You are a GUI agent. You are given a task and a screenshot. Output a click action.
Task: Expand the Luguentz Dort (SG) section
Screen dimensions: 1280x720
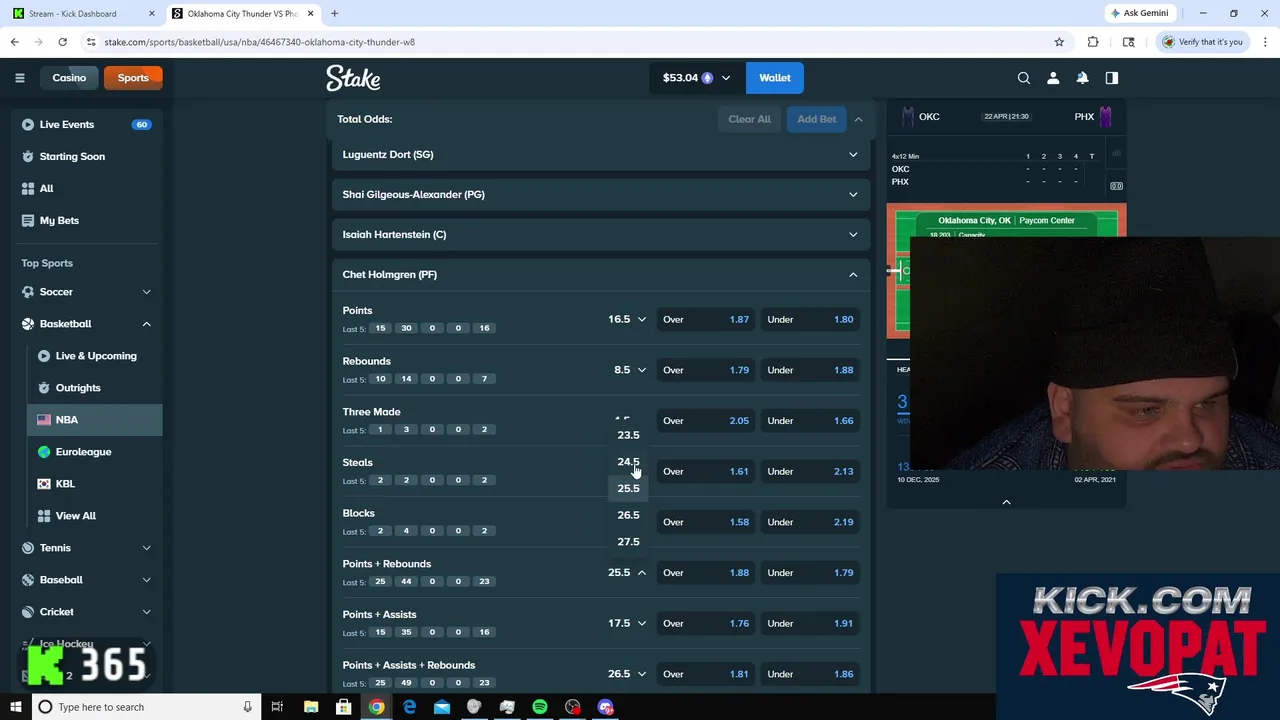click(x=600, y=154)
